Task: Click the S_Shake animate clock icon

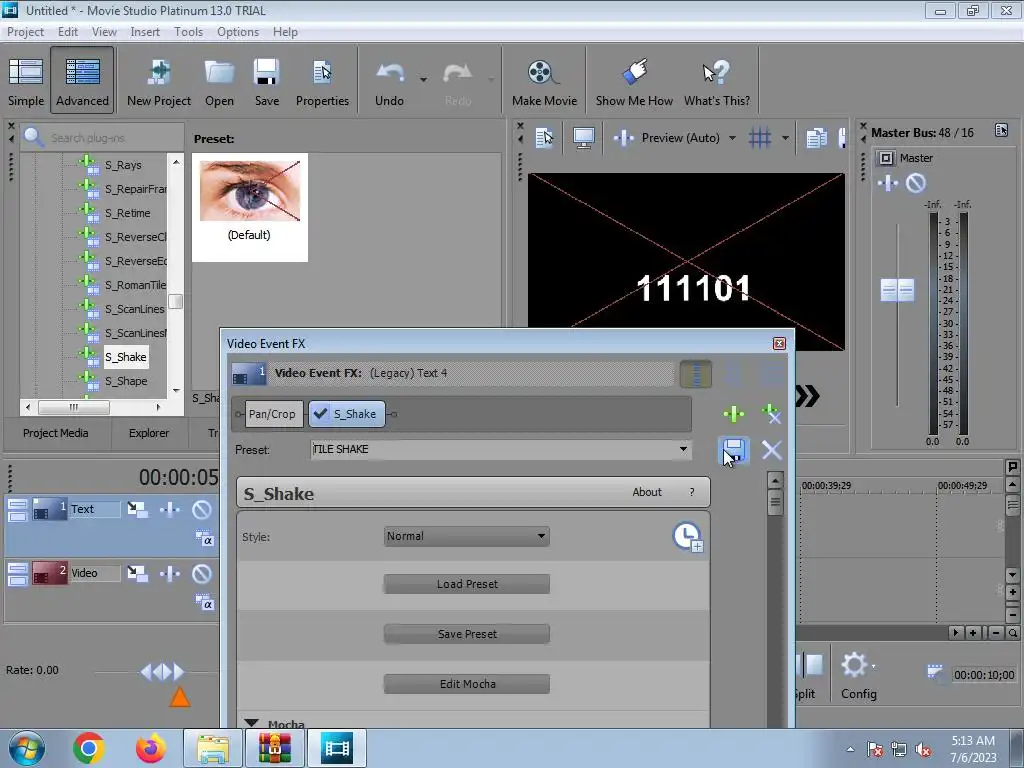Action: click(x=688, y=537)
